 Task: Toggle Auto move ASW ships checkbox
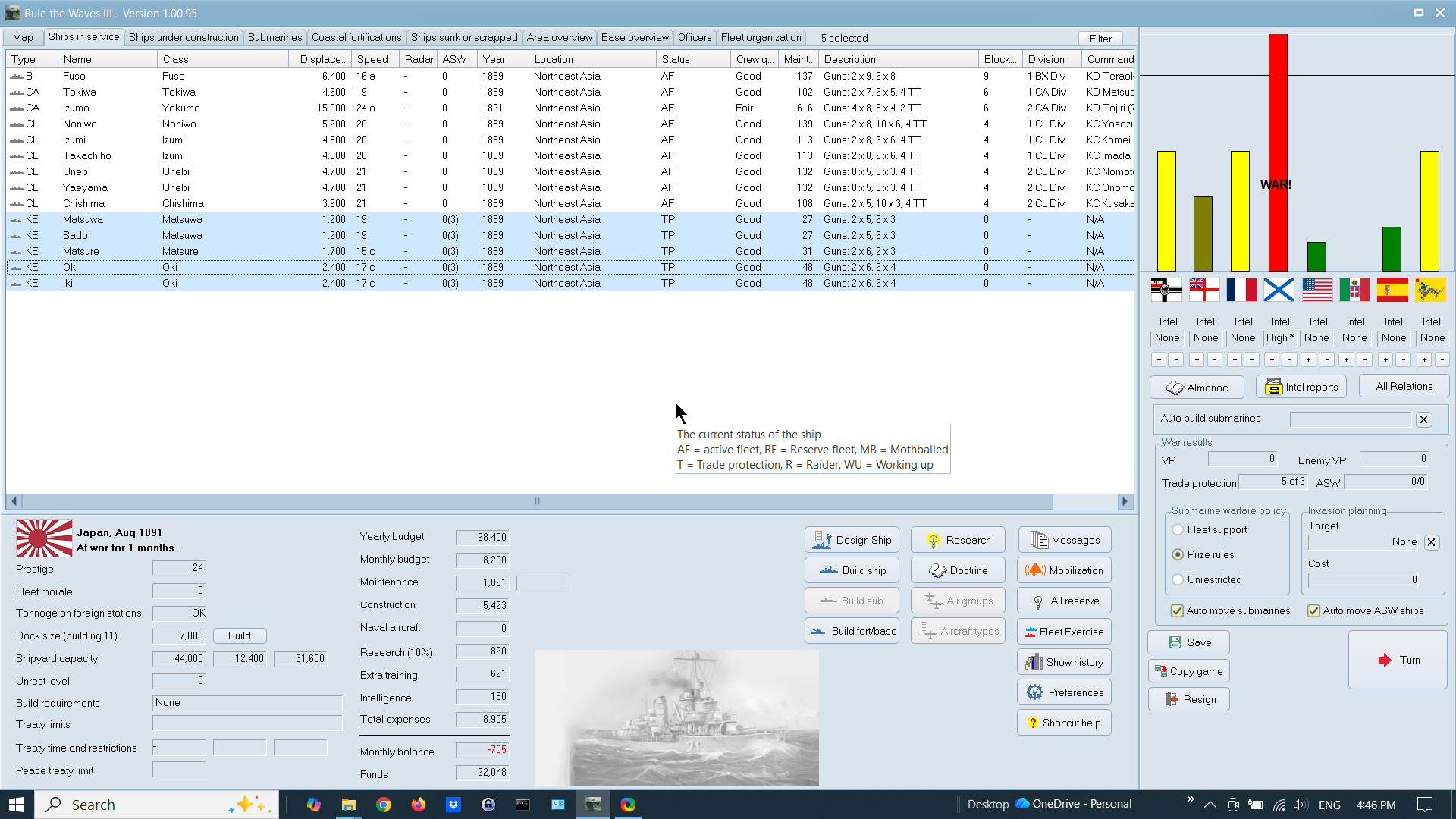(x=1313, y=610)
